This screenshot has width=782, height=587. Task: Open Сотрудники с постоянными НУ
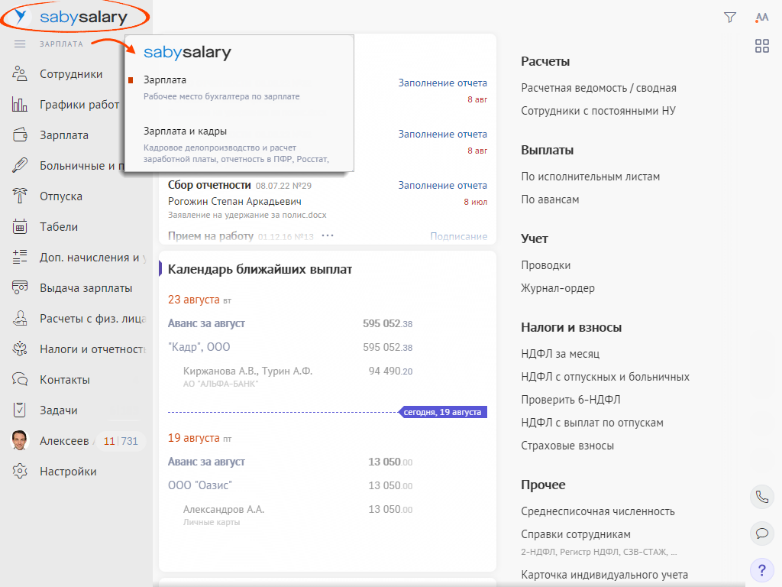click(x=598, y=111)
